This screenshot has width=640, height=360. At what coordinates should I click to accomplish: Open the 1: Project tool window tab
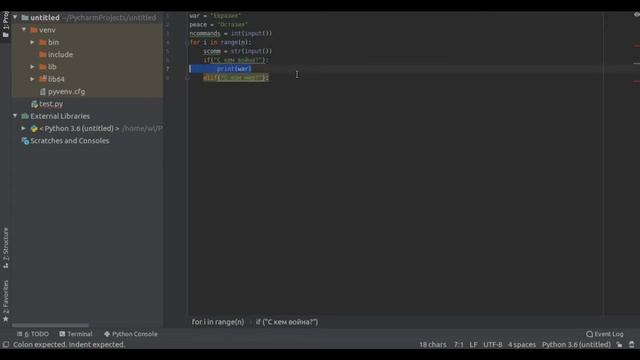pyautogui.click(x=5, y=24)
